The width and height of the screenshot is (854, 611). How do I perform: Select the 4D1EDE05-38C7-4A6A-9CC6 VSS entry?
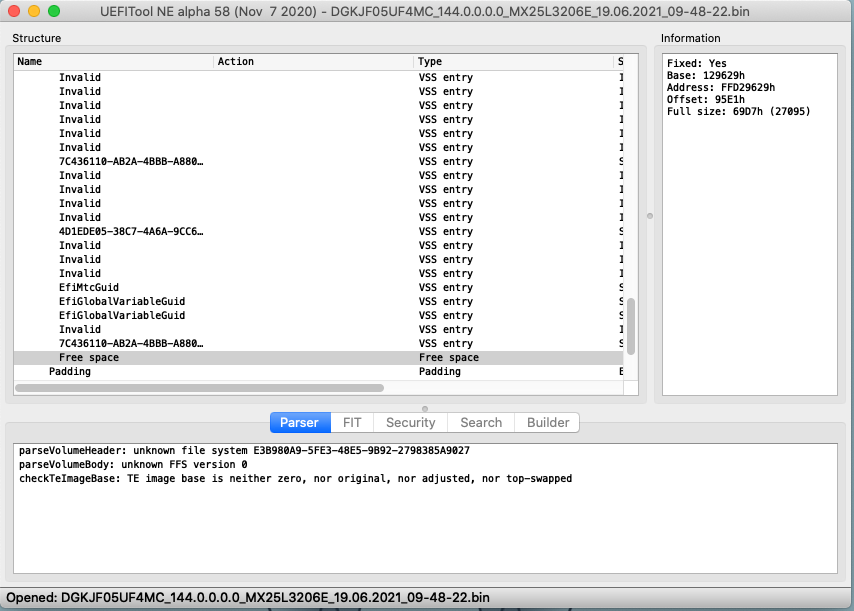point(318,231)
